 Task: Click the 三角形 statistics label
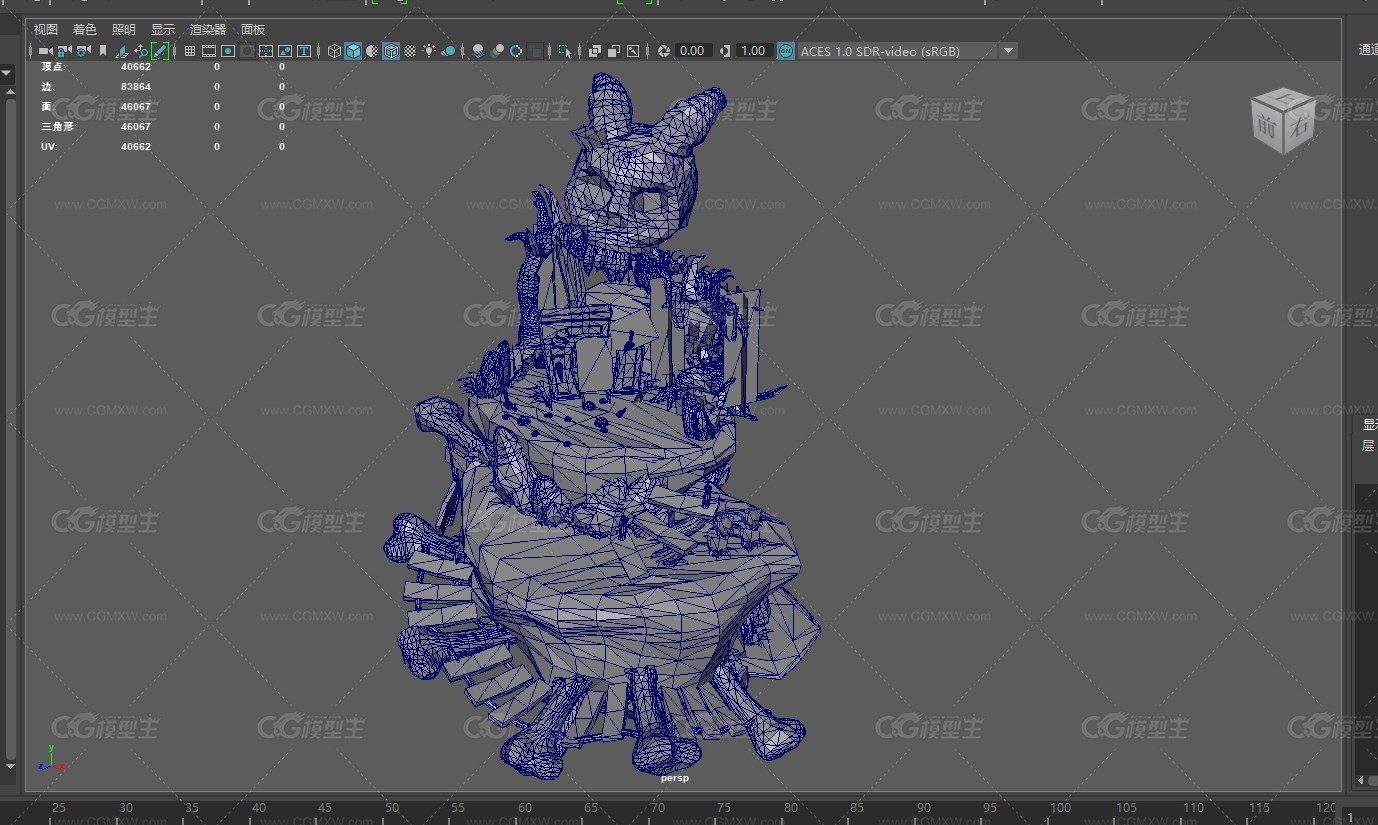[58, 127]
